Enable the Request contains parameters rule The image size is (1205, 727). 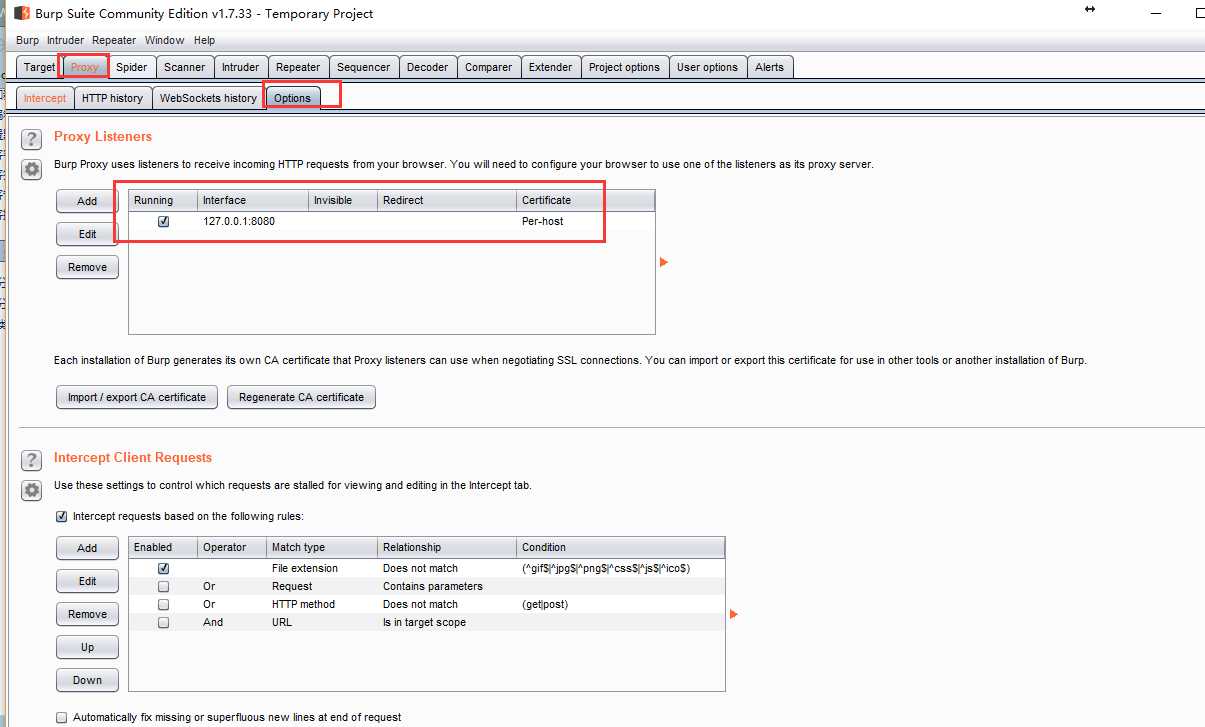click(163, 586)
